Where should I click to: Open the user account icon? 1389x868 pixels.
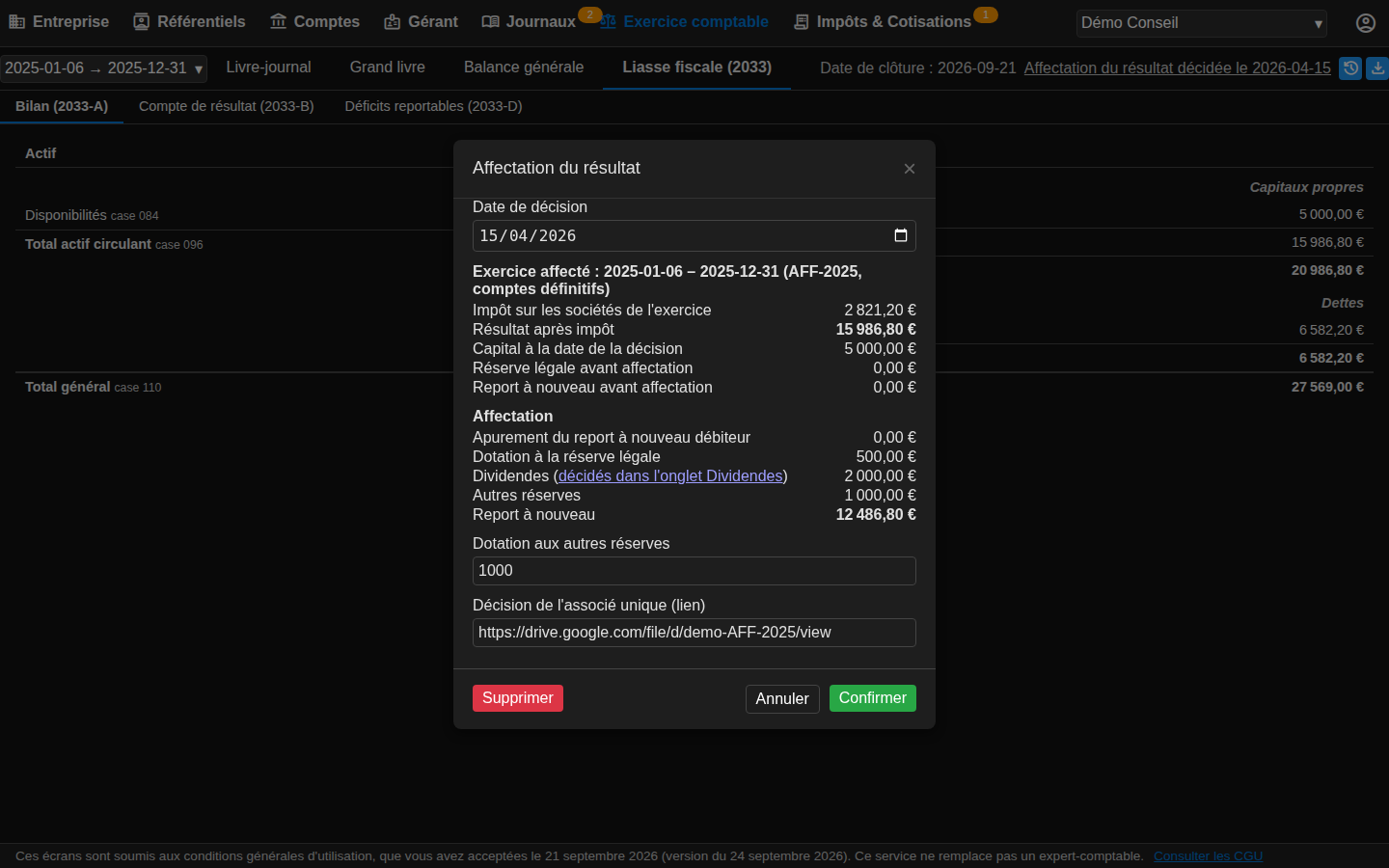pyautogui.click(x=1365, y=23)
